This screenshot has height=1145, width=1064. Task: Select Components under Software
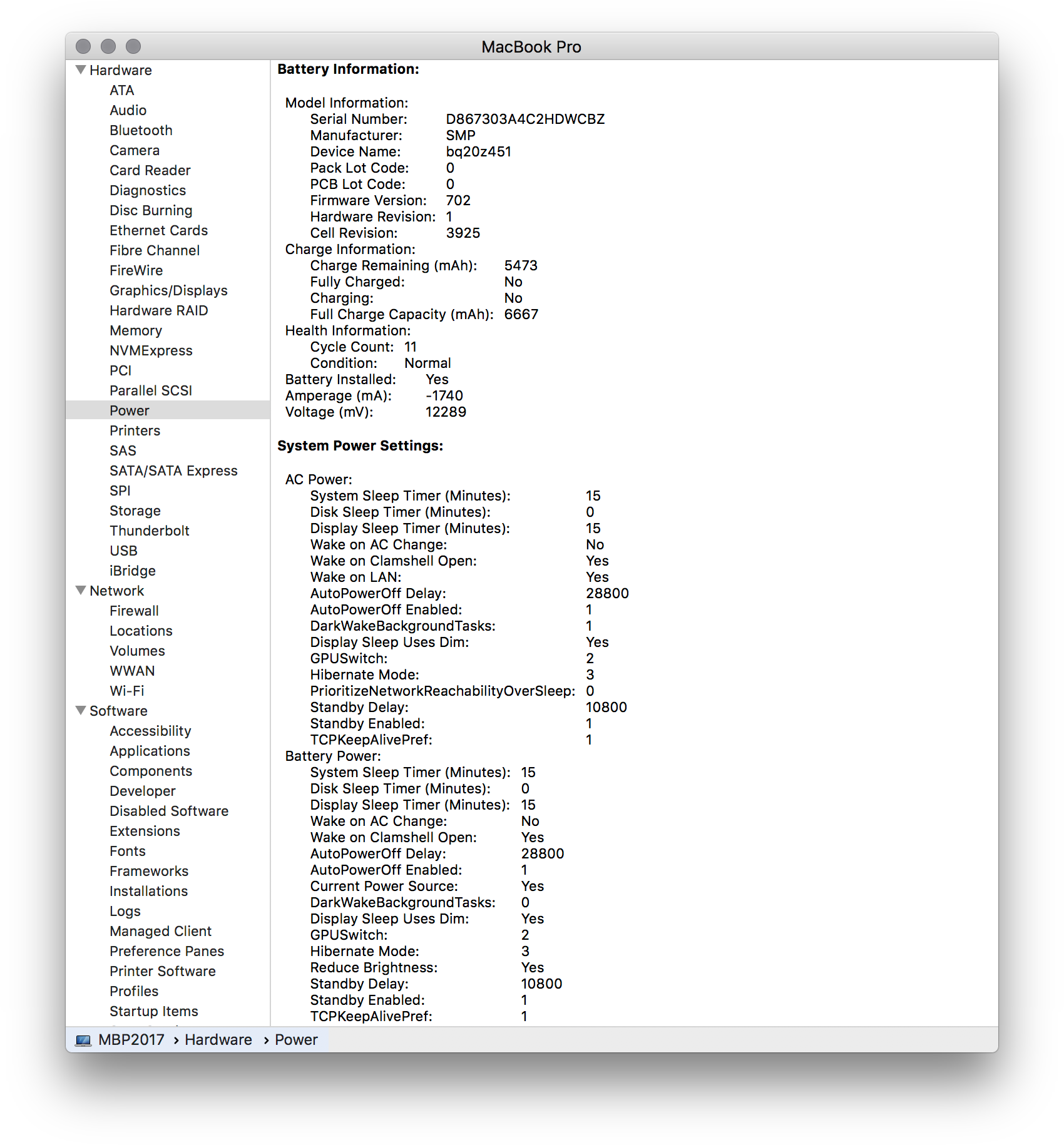click(x=151, y=771)
